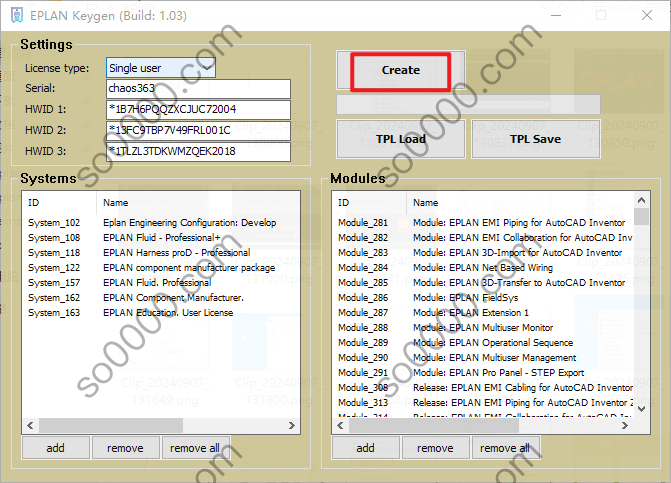This screenshot has width=671, height=483.
Task: Select the Module_313 EMI Piping release row
Action: point(483,403)
